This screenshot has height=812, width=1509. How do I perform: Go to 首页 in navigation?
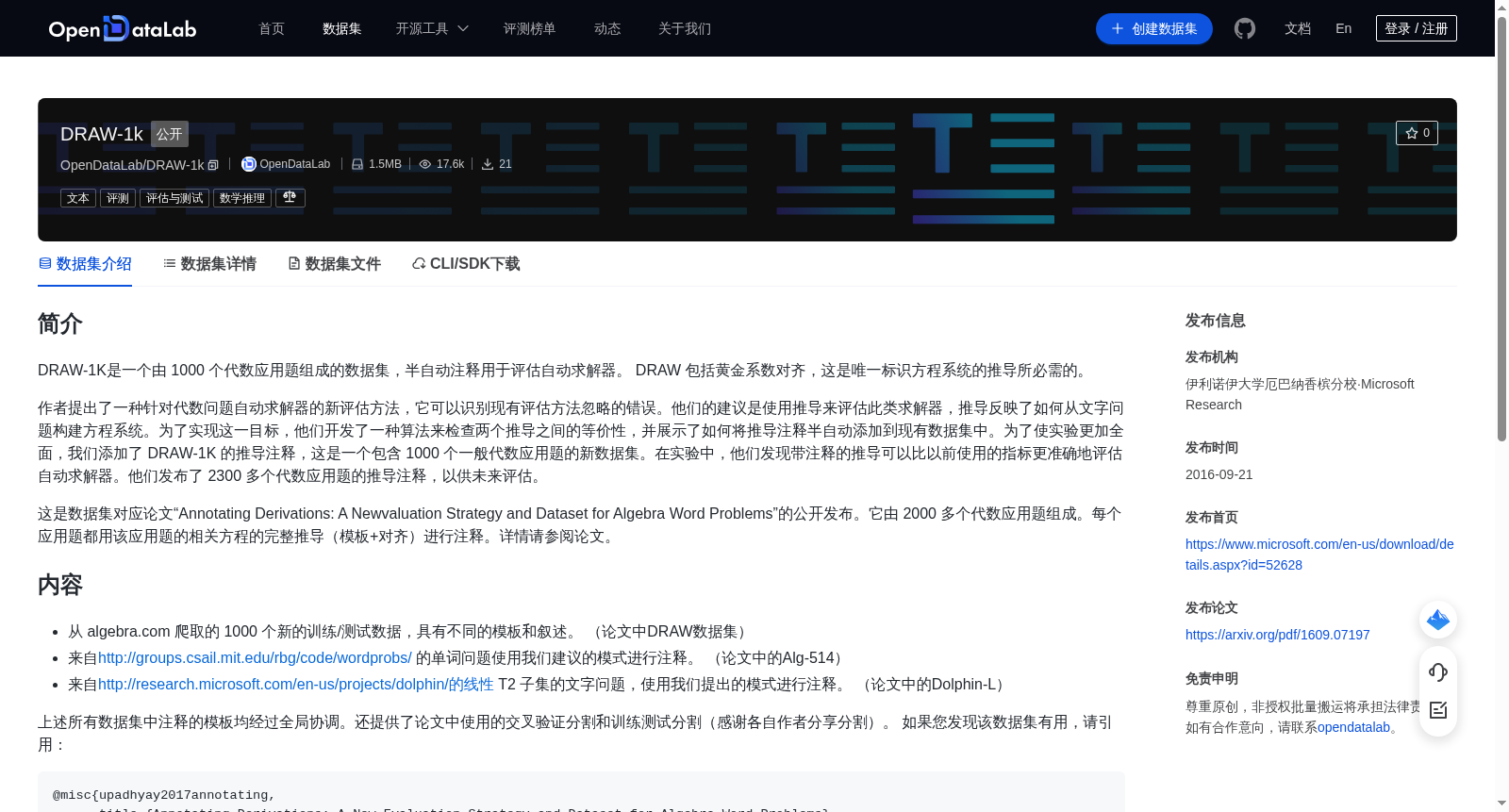click(272, 28)
